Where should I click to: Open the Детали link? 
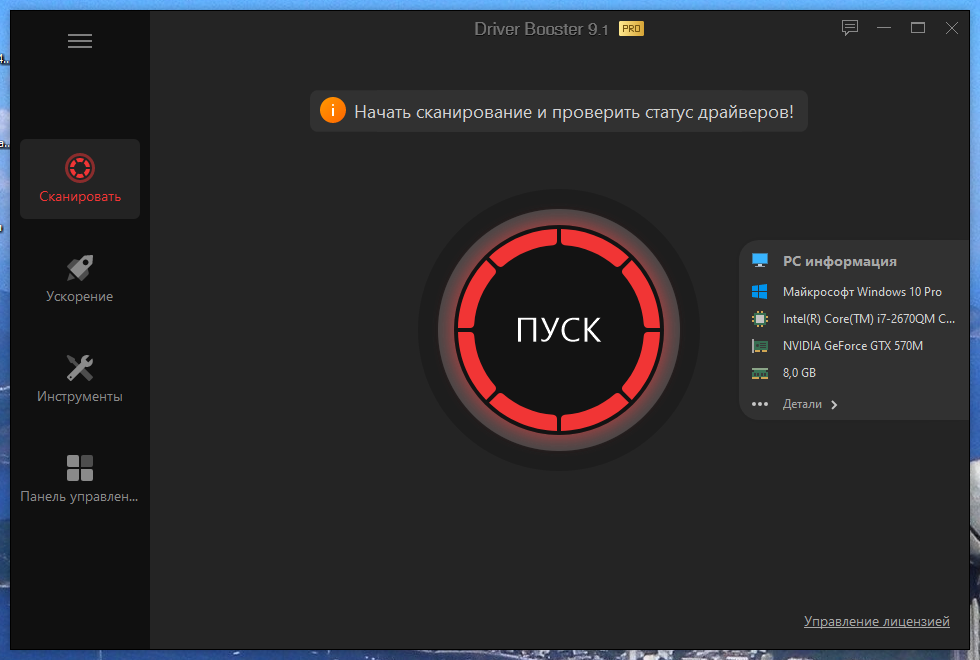[x=802, y=404]
